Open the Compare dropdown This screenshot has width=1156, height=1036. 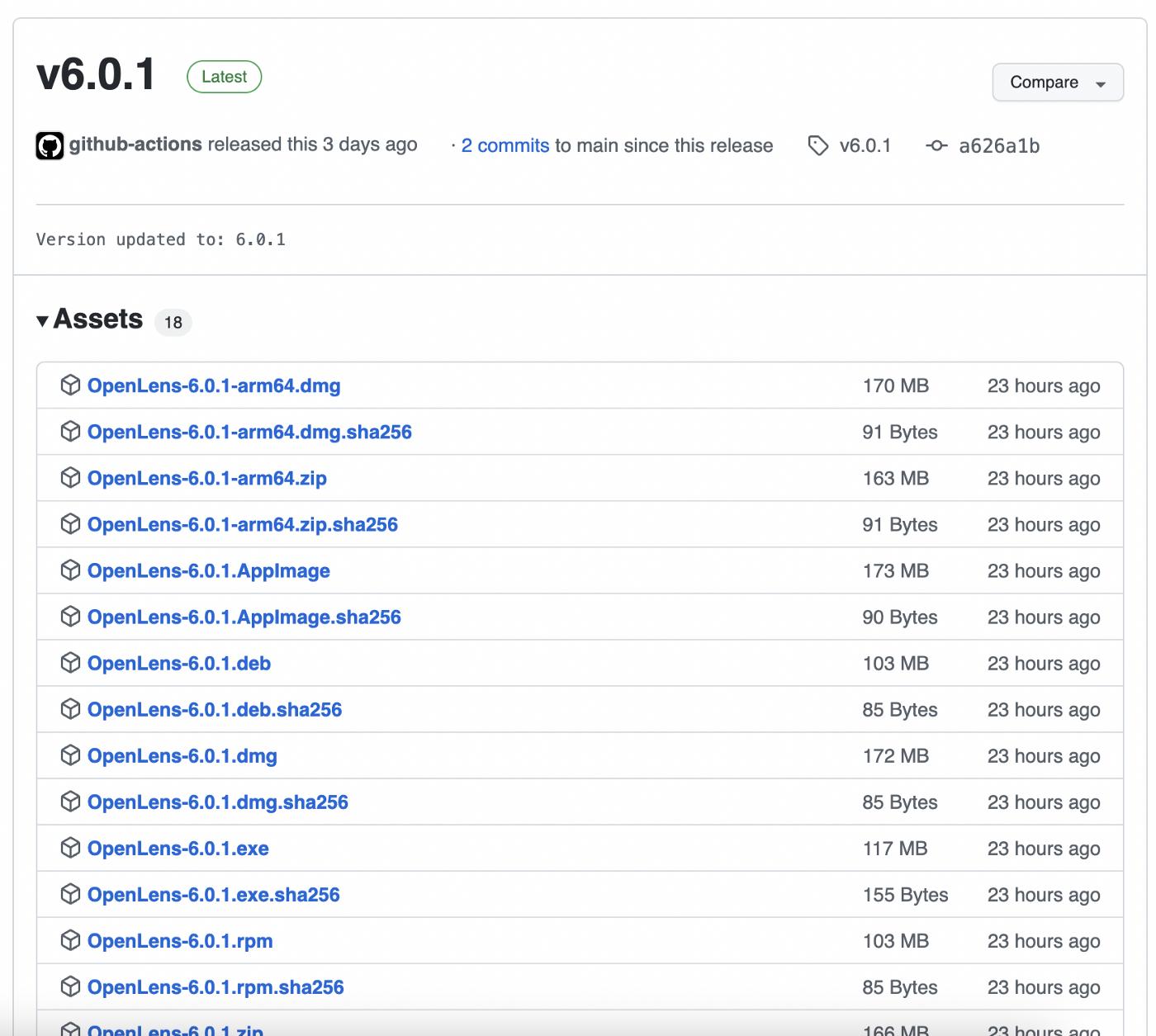[1057, 83]
